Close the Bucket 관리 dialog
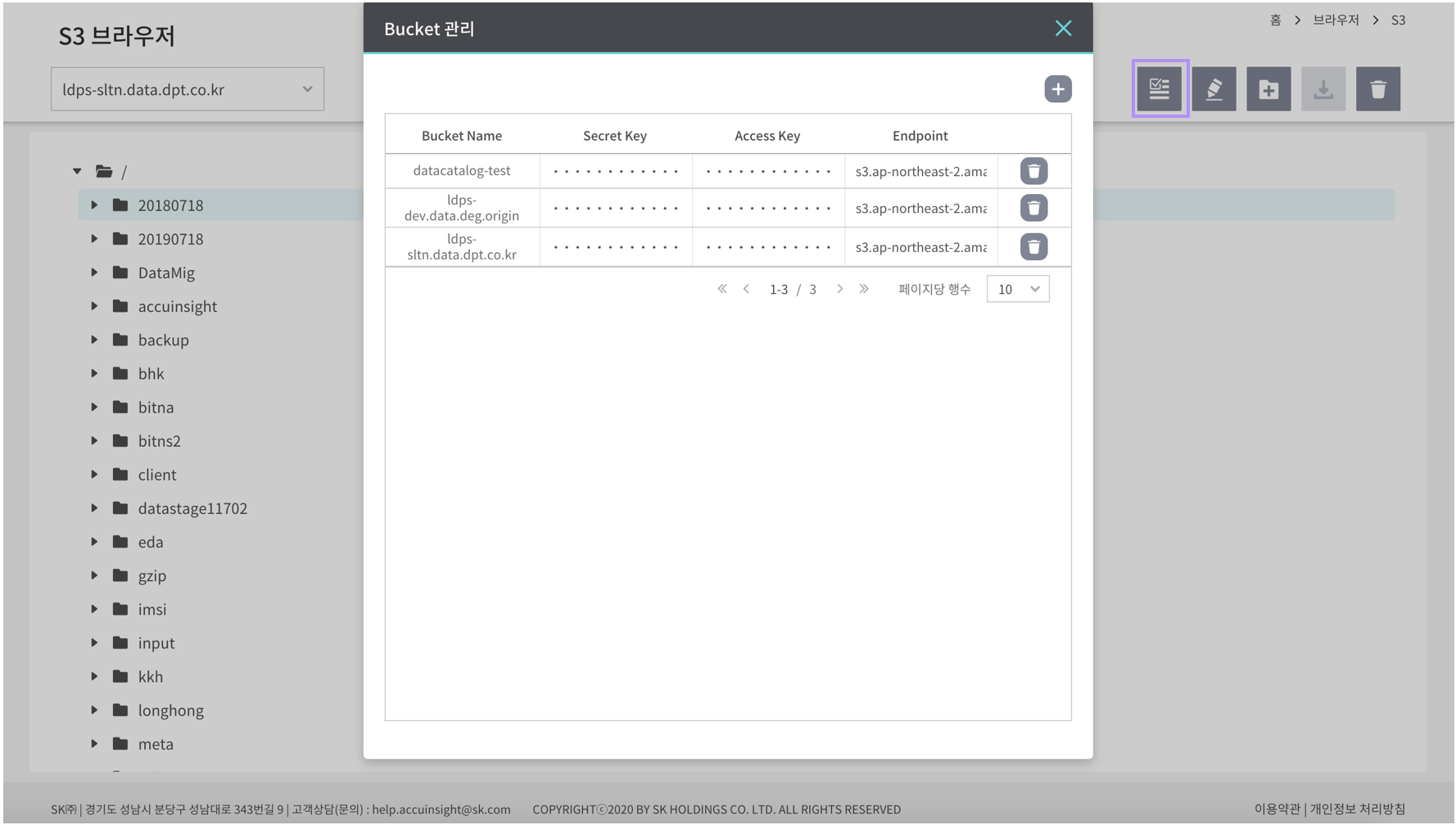The image size is (1456, 825). [x=1063, y=29]
